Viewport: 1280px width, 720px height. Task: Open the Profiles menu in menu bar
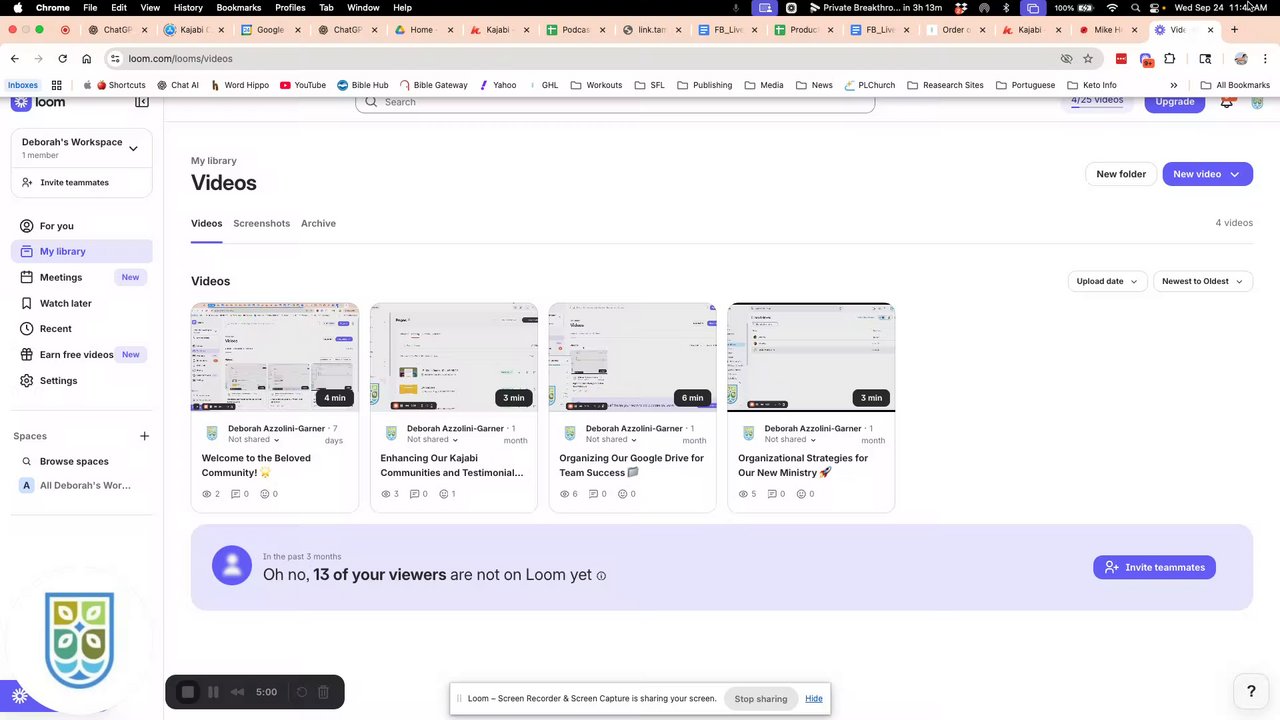click(290, 7)
